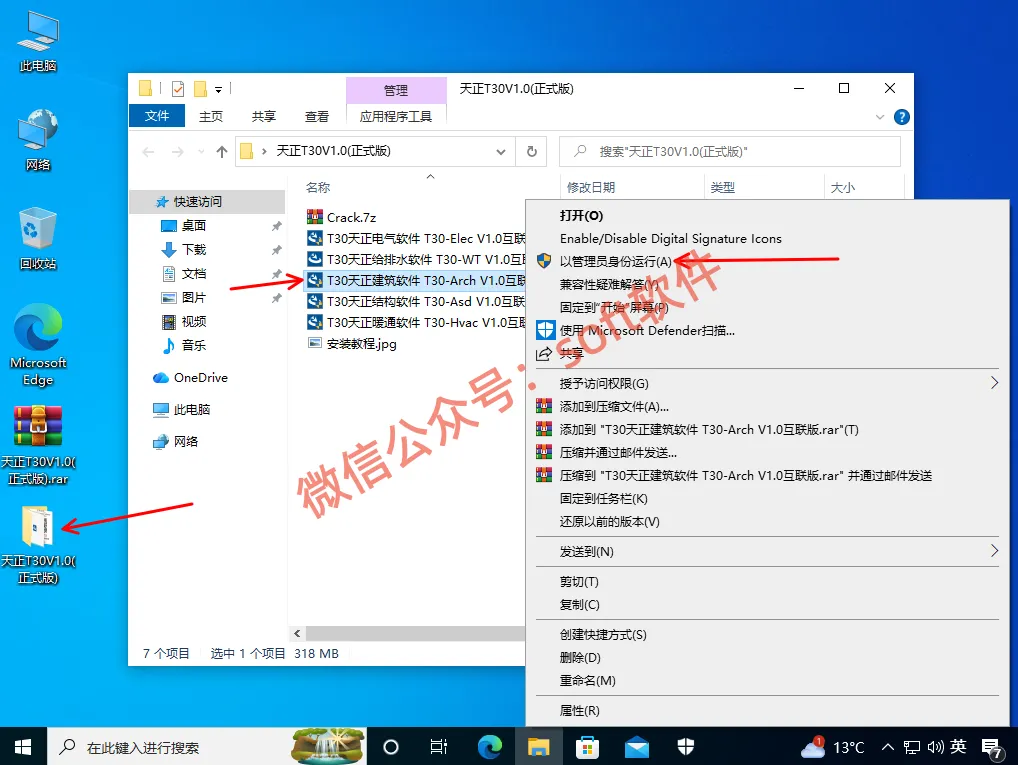1018x765 pixels.
Task: Open notification center in taskbar
Action: (992, 748)
